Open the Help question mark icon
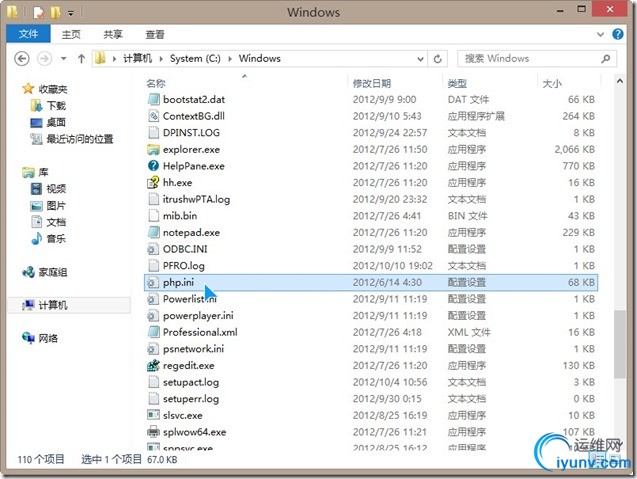 618,34
